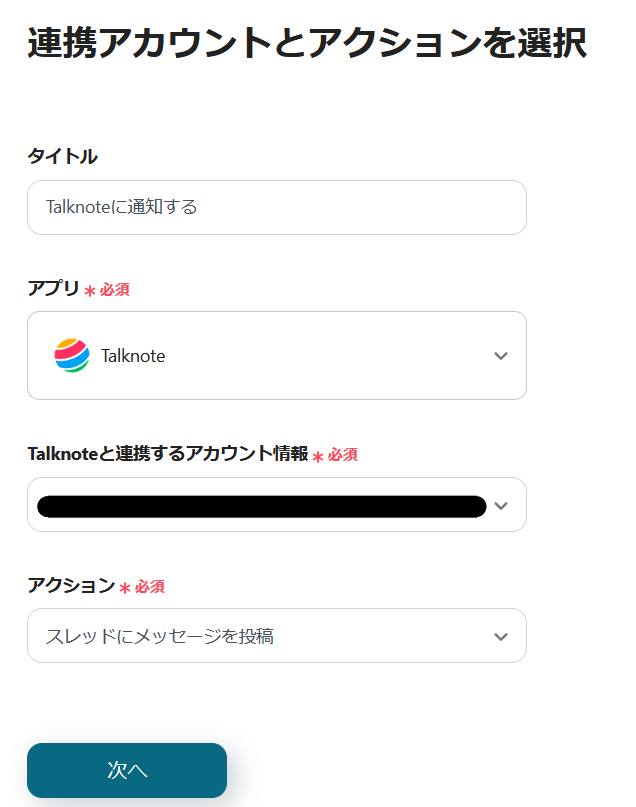Click the 次へ button
The height and width of the screenshot is (807, 636).
(126, 770)
